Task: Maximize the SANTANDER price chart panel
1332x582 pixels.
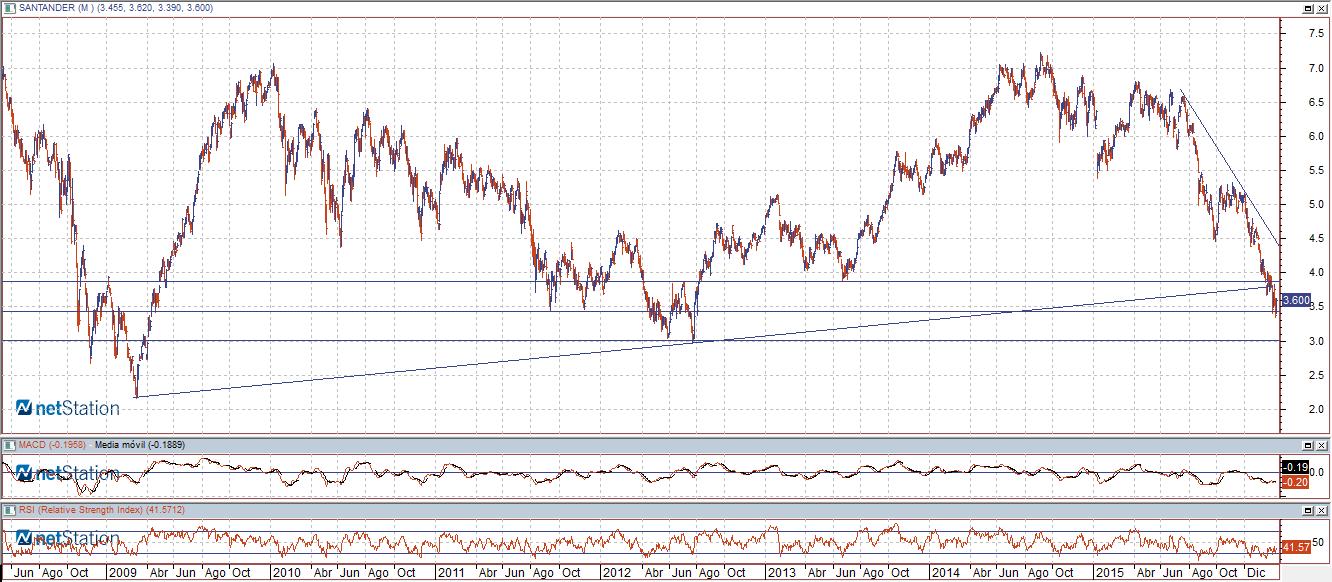Action: 1308,7
